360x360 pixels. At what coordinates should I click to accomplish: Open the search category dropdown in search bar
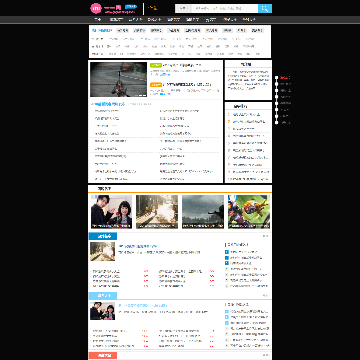(x=183, y=8)
